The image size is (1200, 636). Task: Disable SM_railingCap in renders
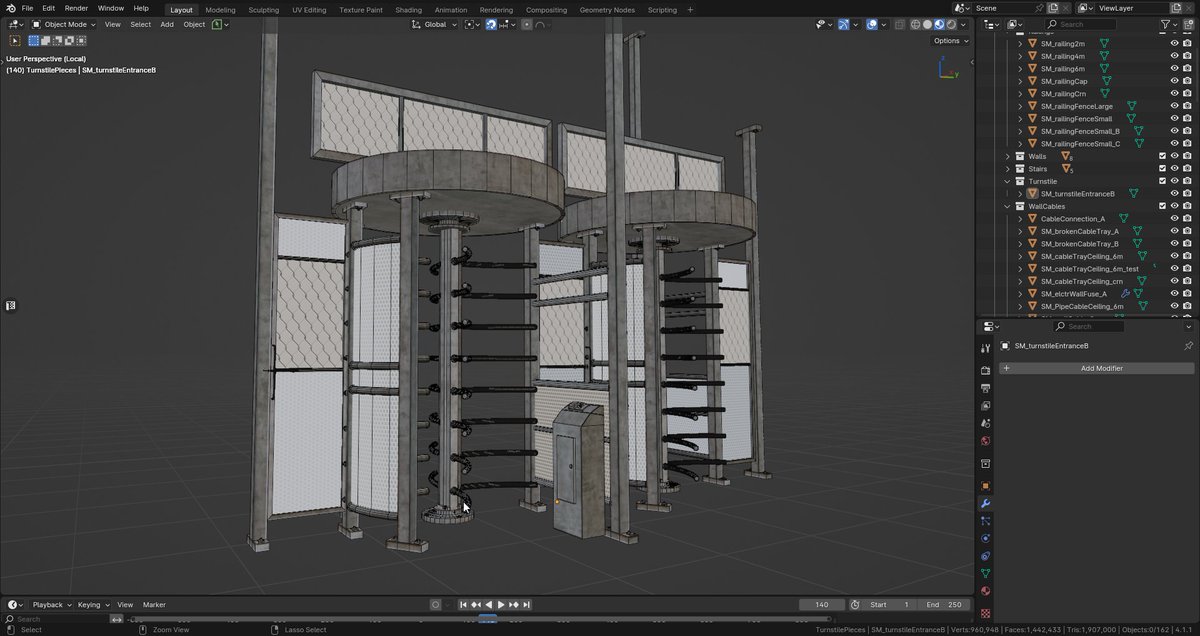(x=1187, y=81)
